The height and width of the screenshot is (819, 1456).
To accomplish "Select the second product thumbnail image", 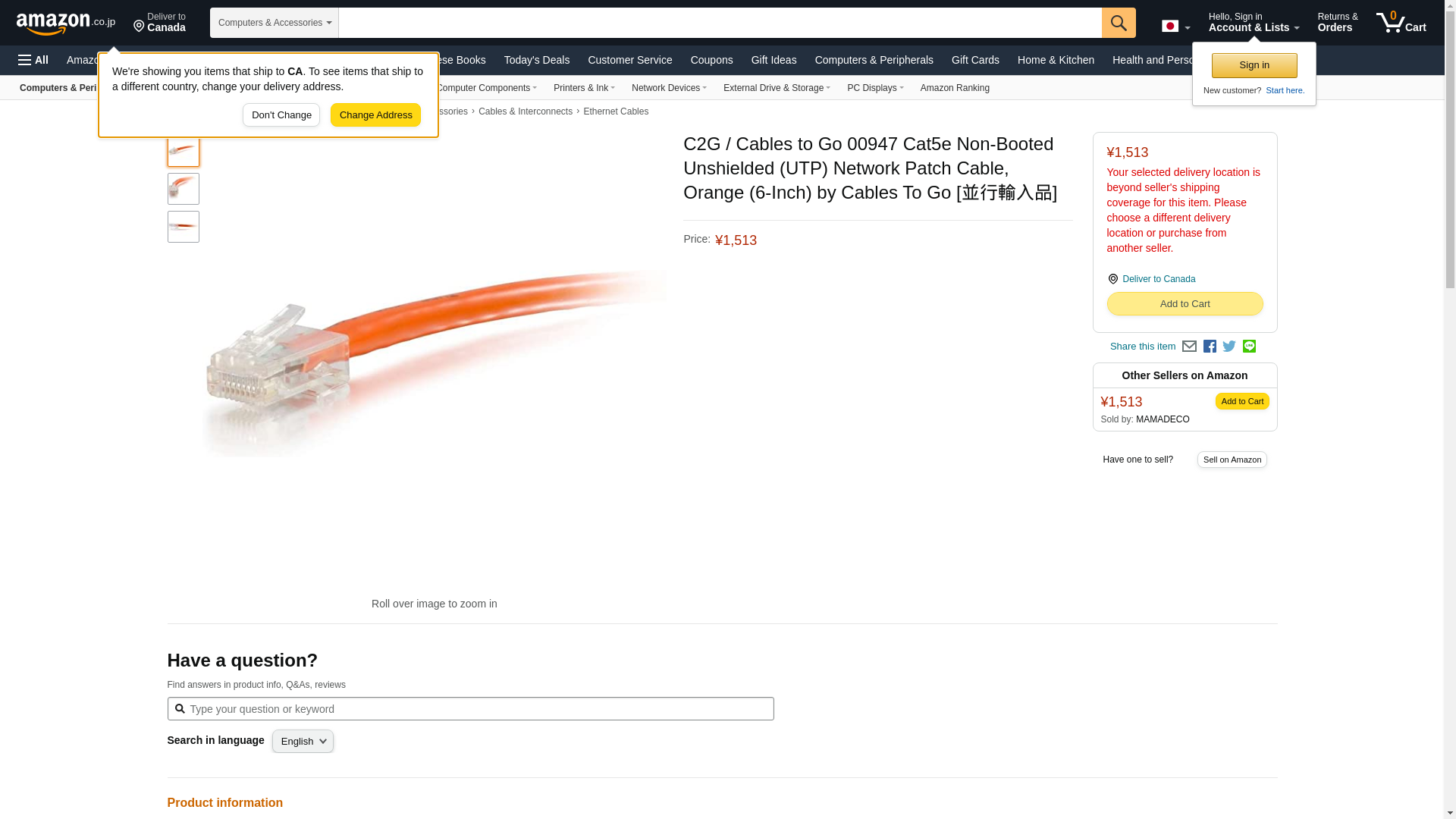I will point(184,189).
